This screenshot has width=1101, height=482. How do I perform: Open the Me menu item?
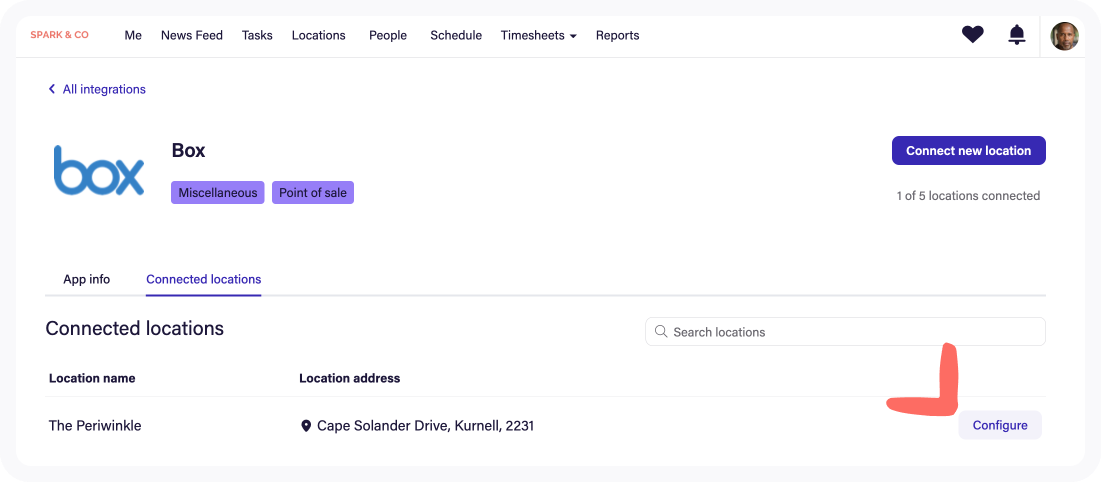point(133,35)
